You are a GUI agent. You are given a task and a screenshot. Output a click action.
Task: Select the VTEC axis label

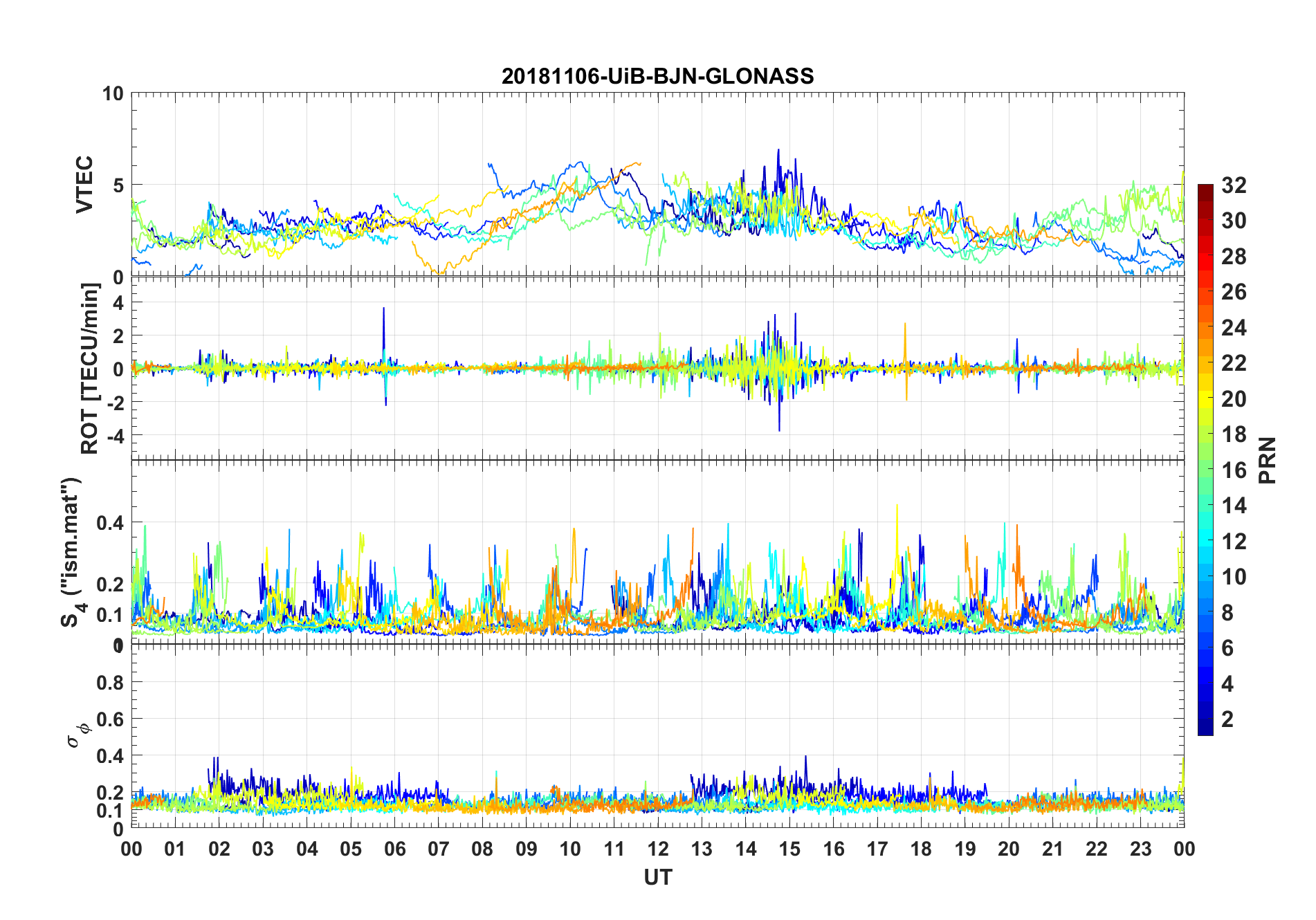84,185
